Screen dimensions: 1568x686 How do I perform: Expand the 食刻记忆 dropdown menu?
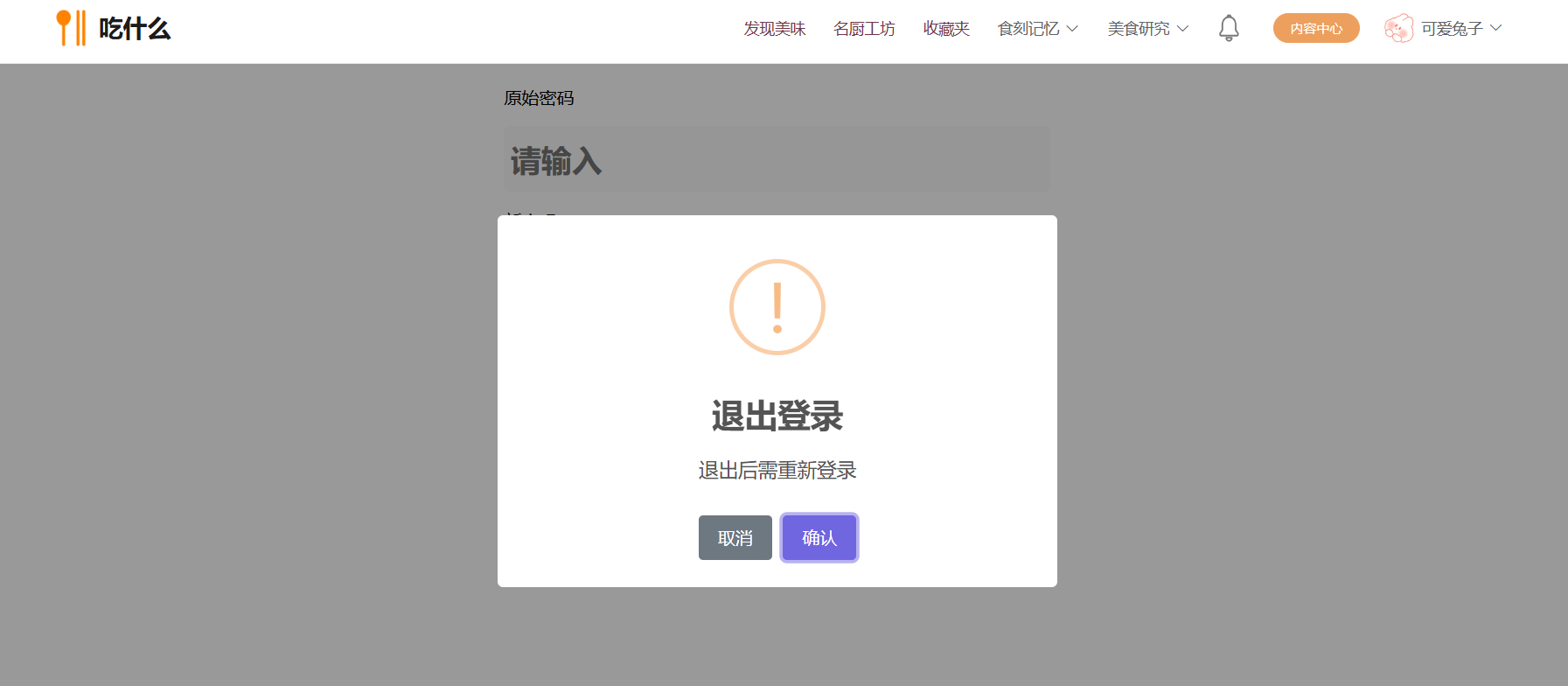pyautogui.click(x=1038, y=29)
